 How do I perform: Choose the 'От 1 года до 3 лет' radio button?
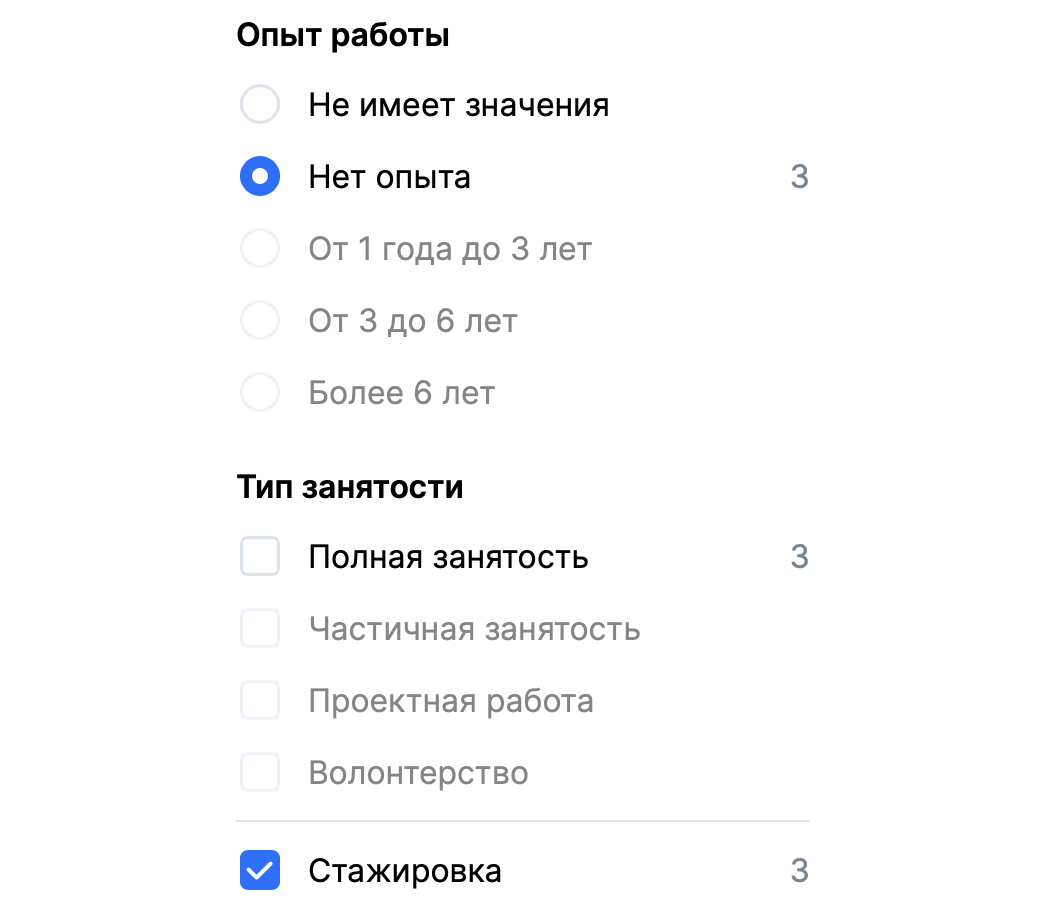260,249
